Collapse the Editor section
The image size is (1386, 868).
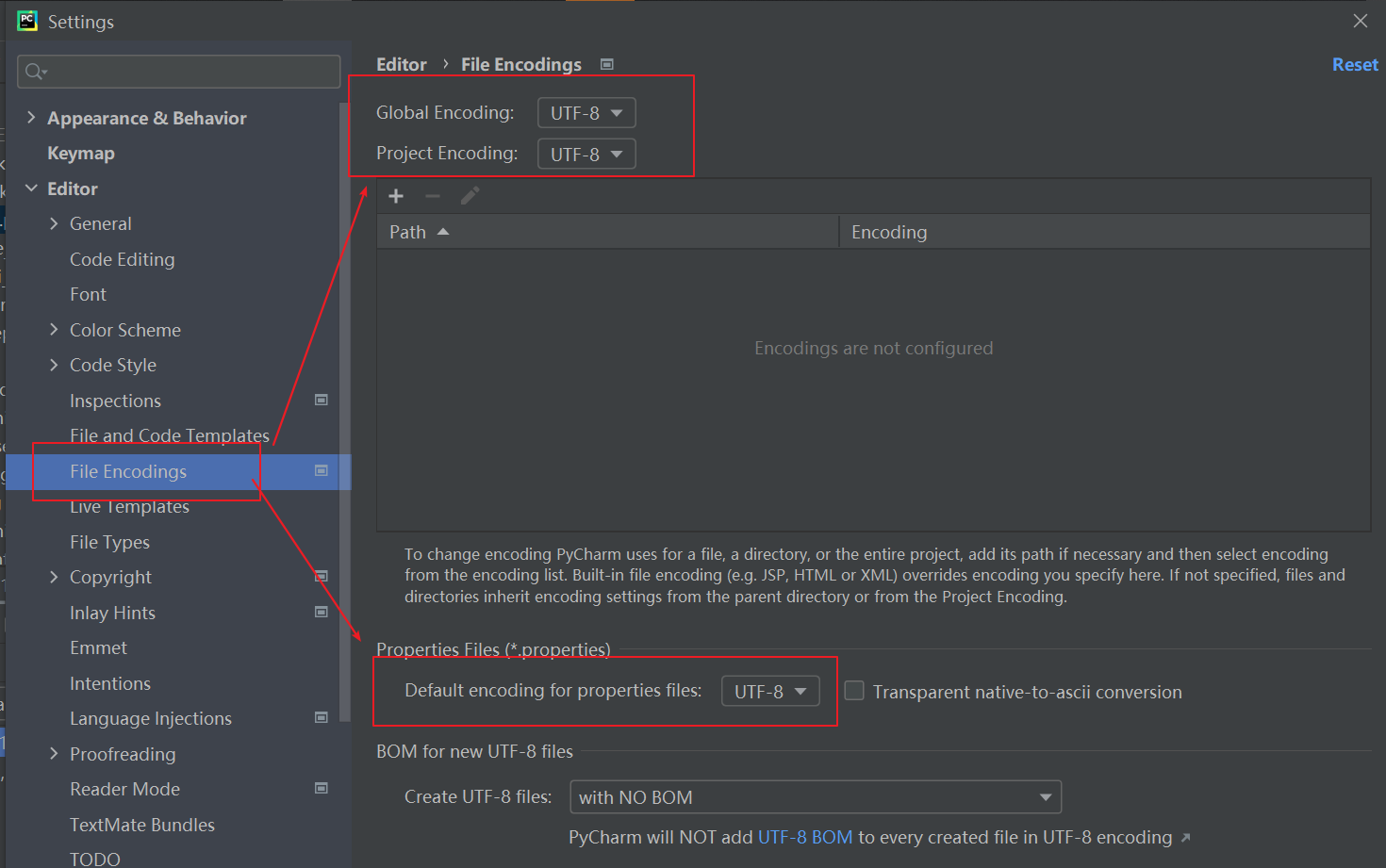31,188
